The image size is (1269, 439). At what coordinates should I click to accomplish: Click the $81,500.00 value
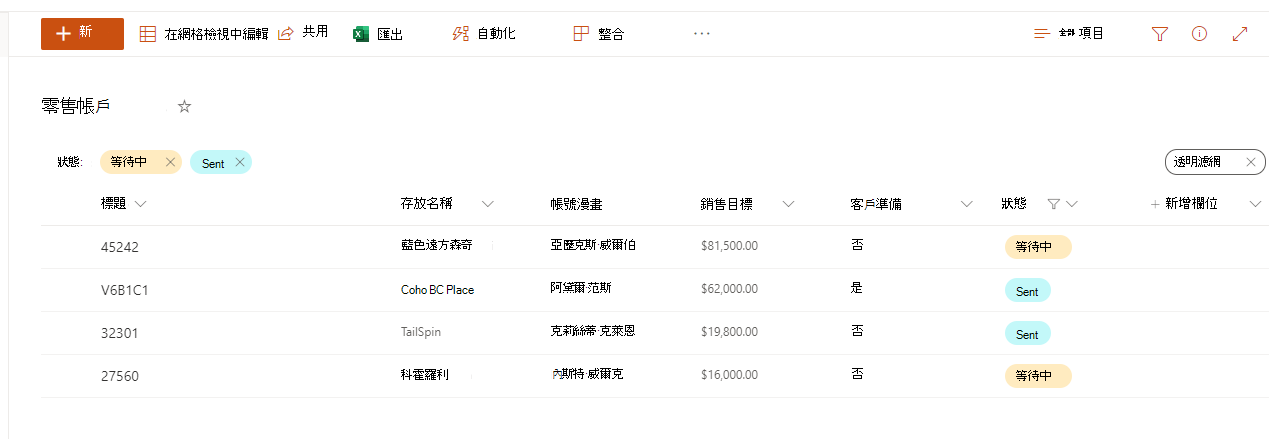click(x=729, y=246)
